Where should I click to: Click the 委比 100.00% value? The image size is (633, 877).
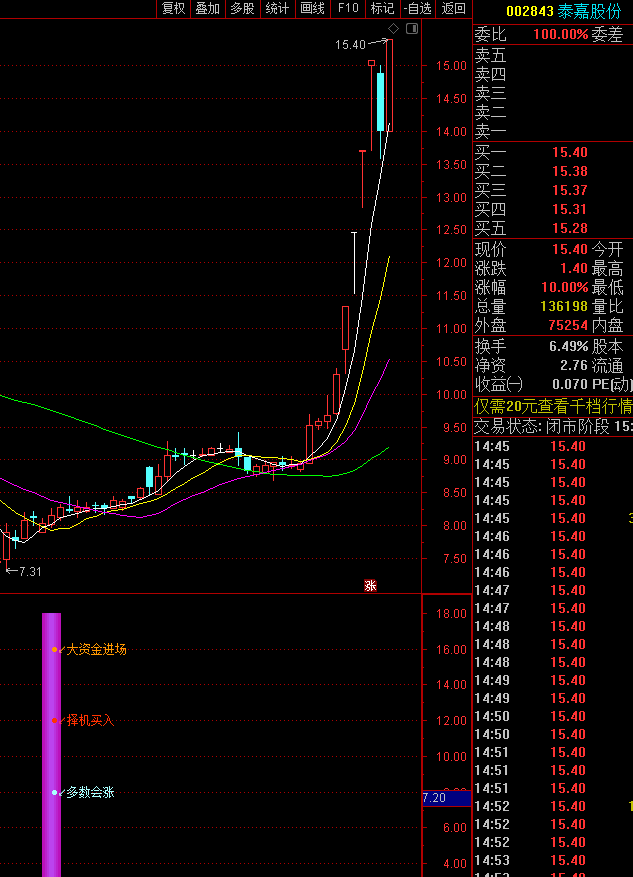coord(560,34)
